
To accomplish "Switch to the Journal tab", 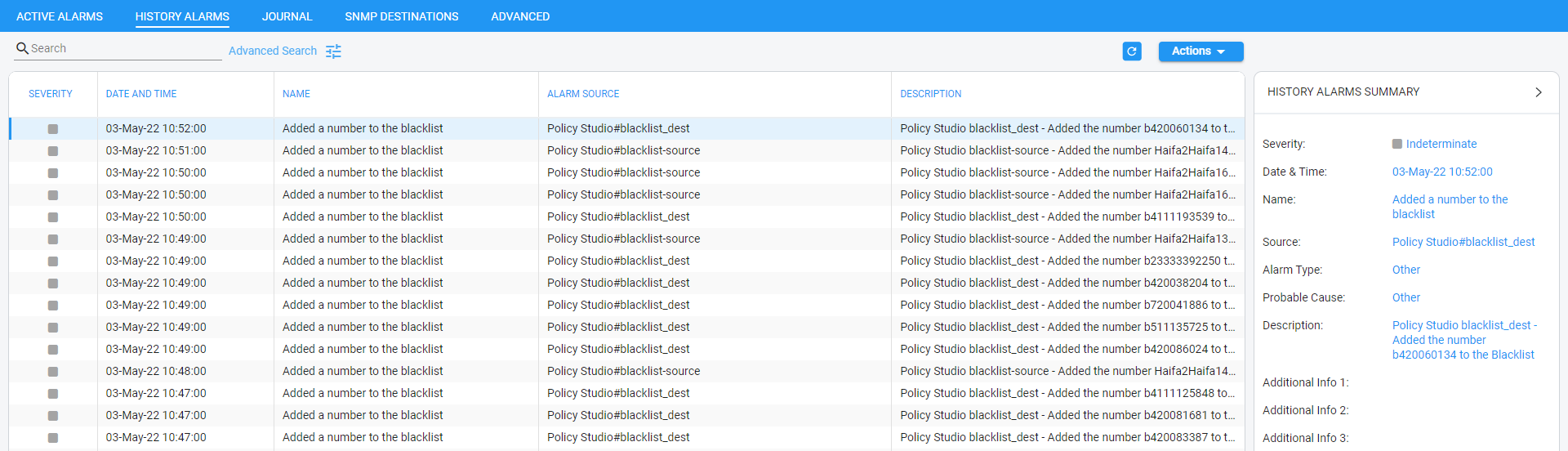I will click(x=287, y=16).
